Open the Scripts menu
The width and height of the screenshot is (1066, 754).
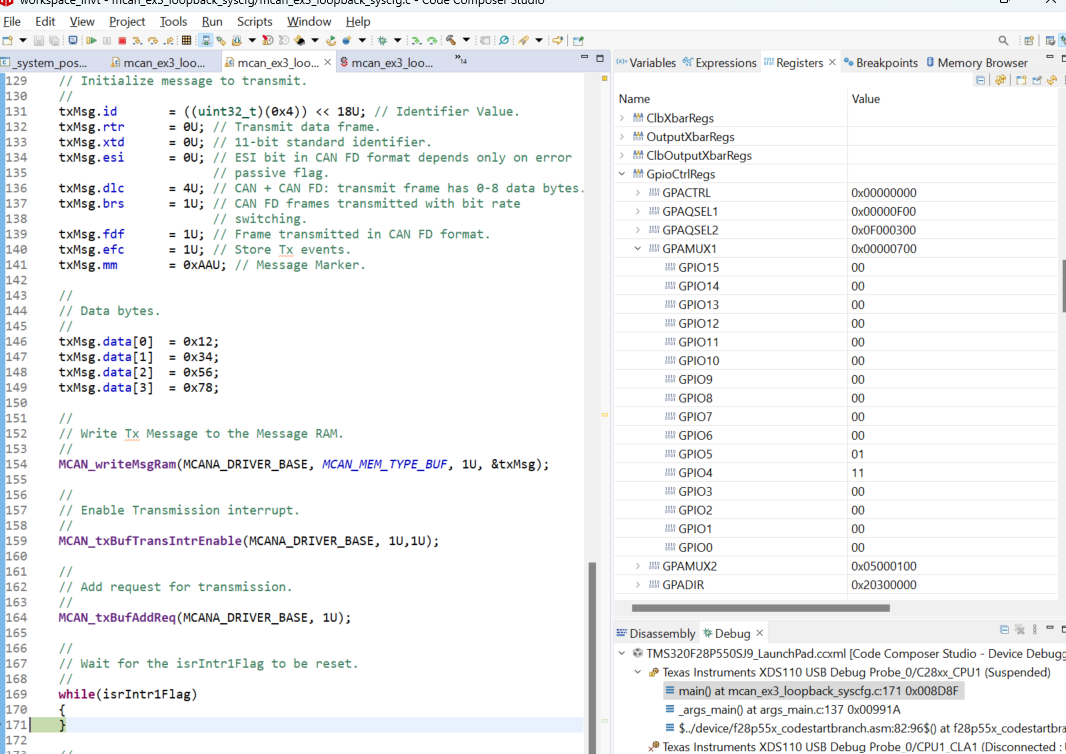pos(254,21)
